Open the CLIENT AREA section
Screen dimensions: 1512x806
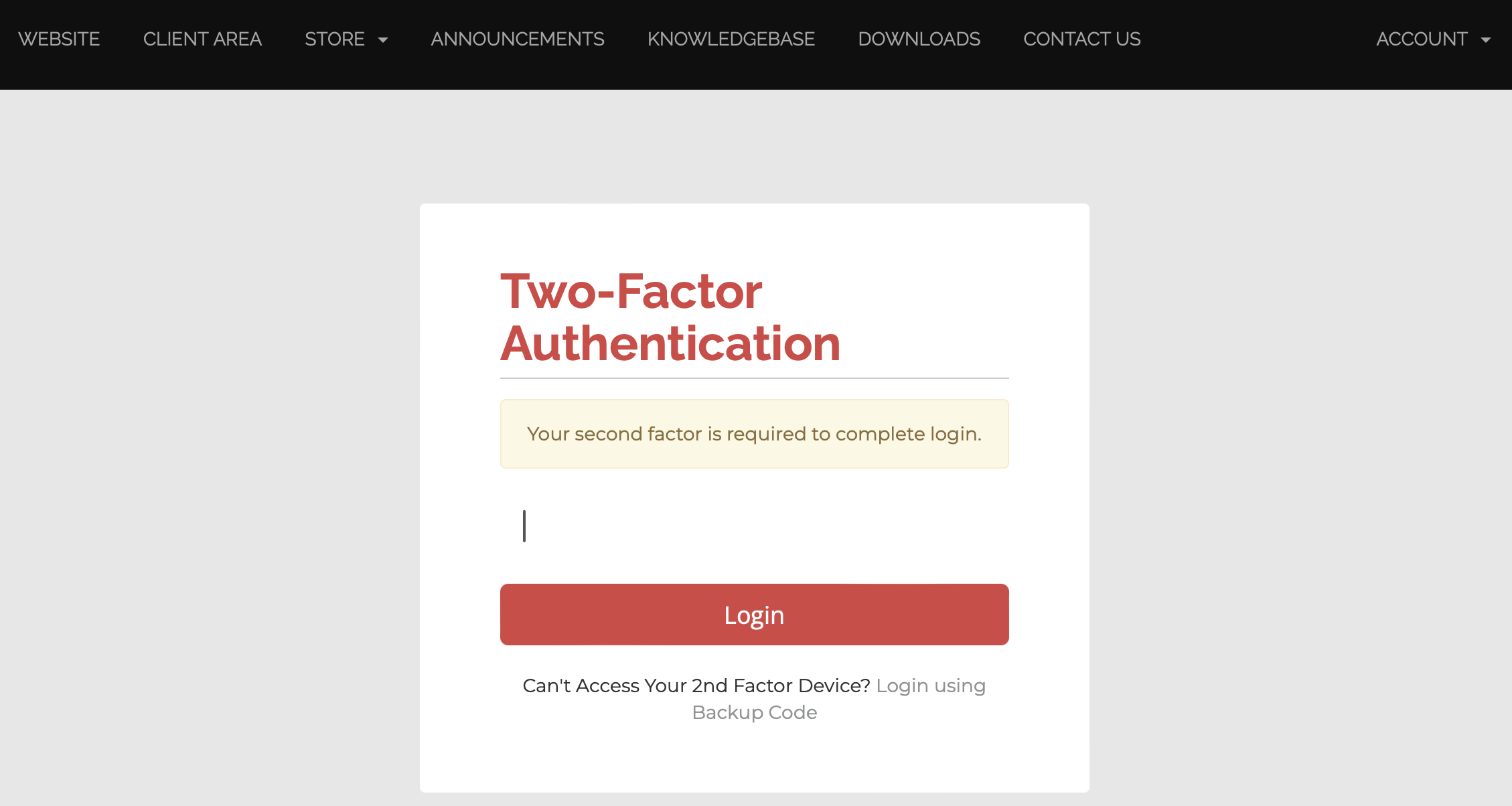pos(201,39)
